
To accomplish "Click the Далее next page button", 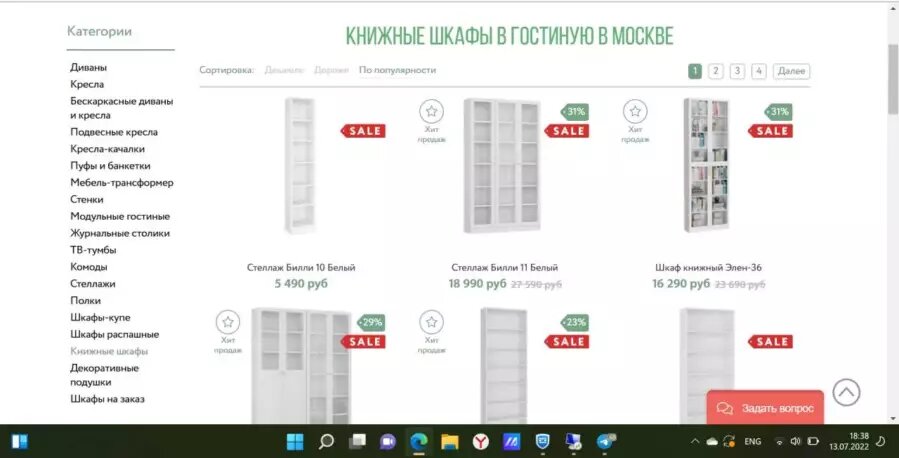I will point(791,71).
